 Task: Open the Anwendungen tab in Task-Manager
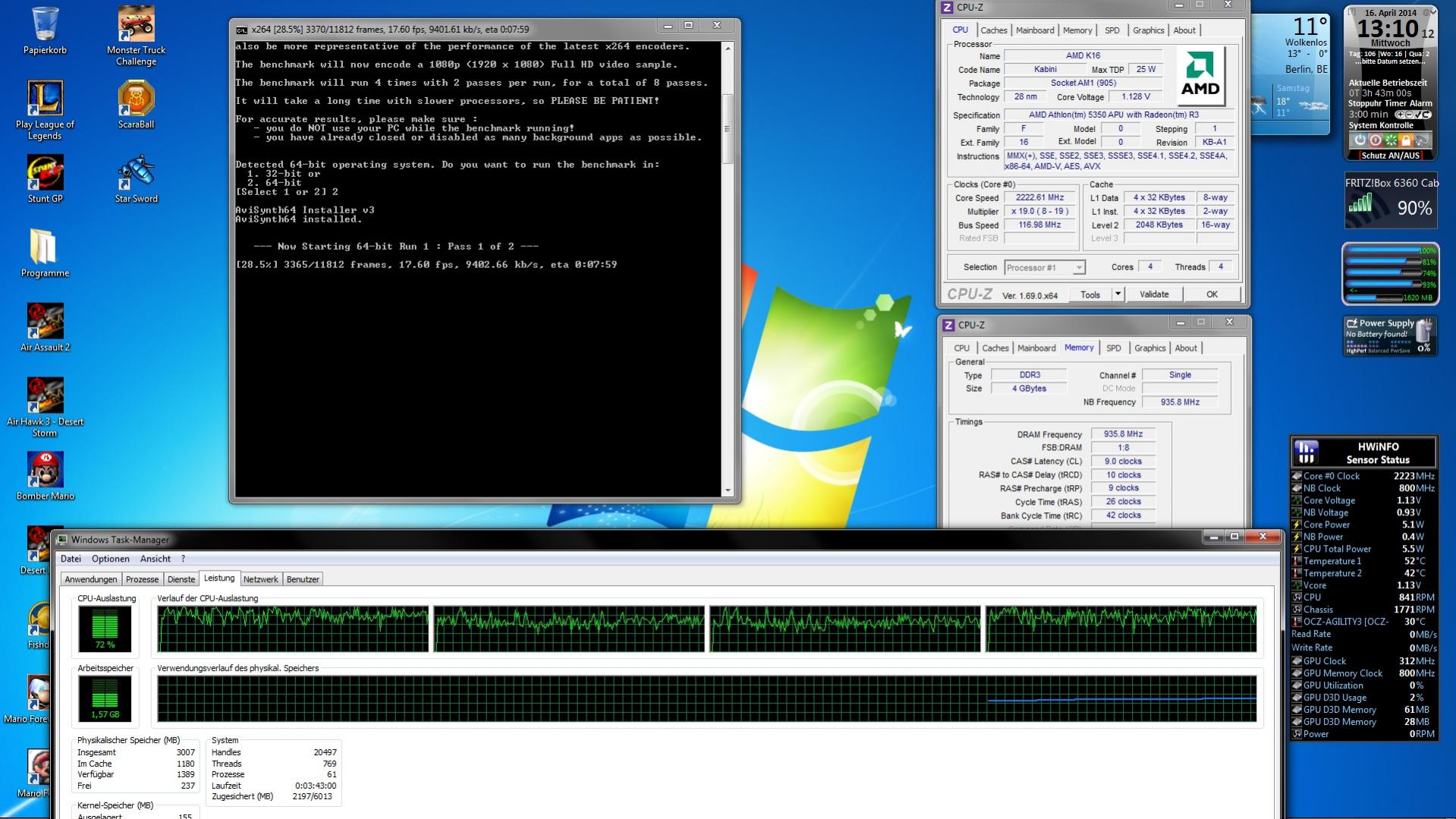click(91, 579)
